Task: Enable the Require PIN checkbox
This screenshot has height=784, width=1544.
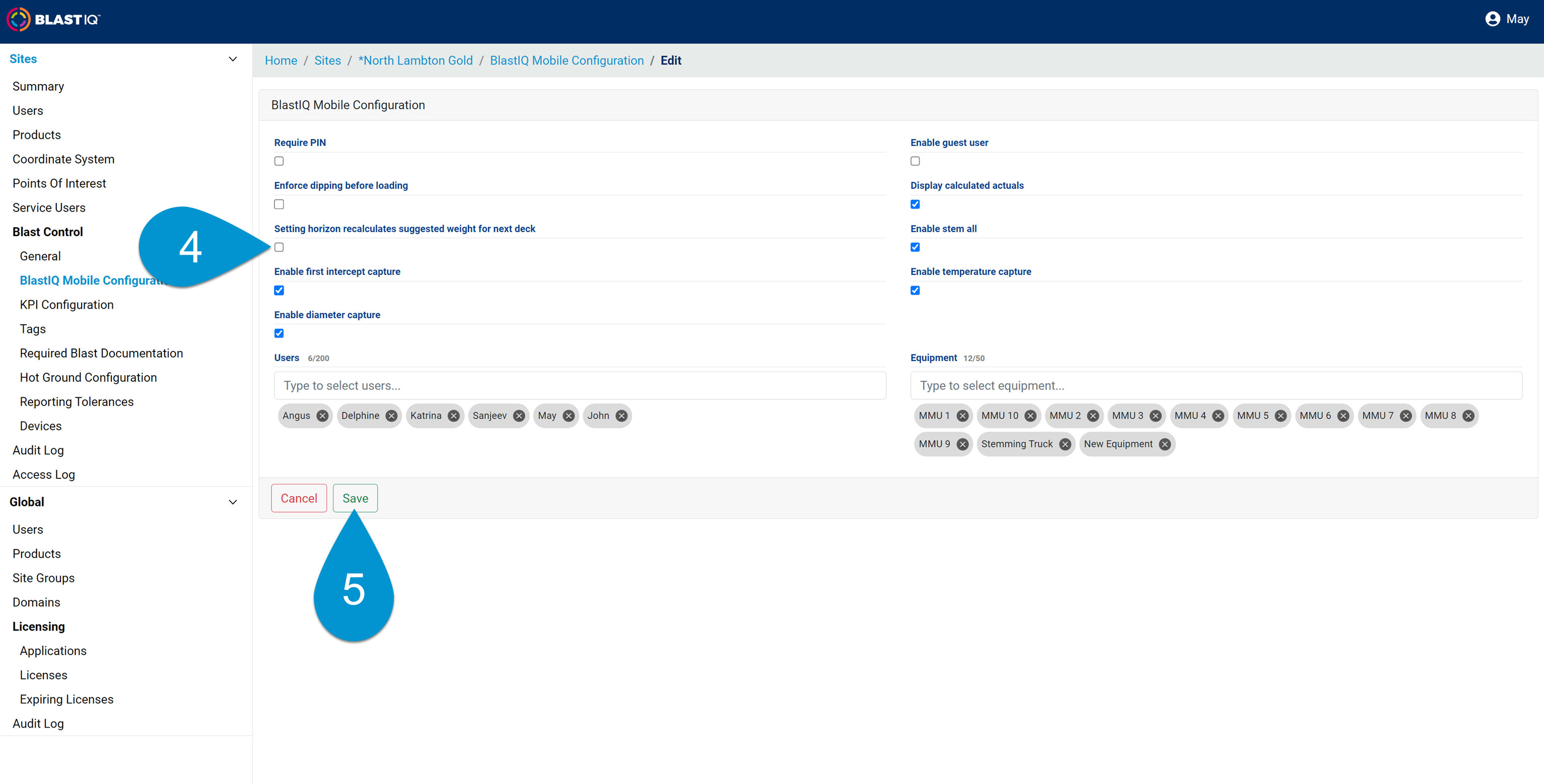Action: [x=278, y=161]
